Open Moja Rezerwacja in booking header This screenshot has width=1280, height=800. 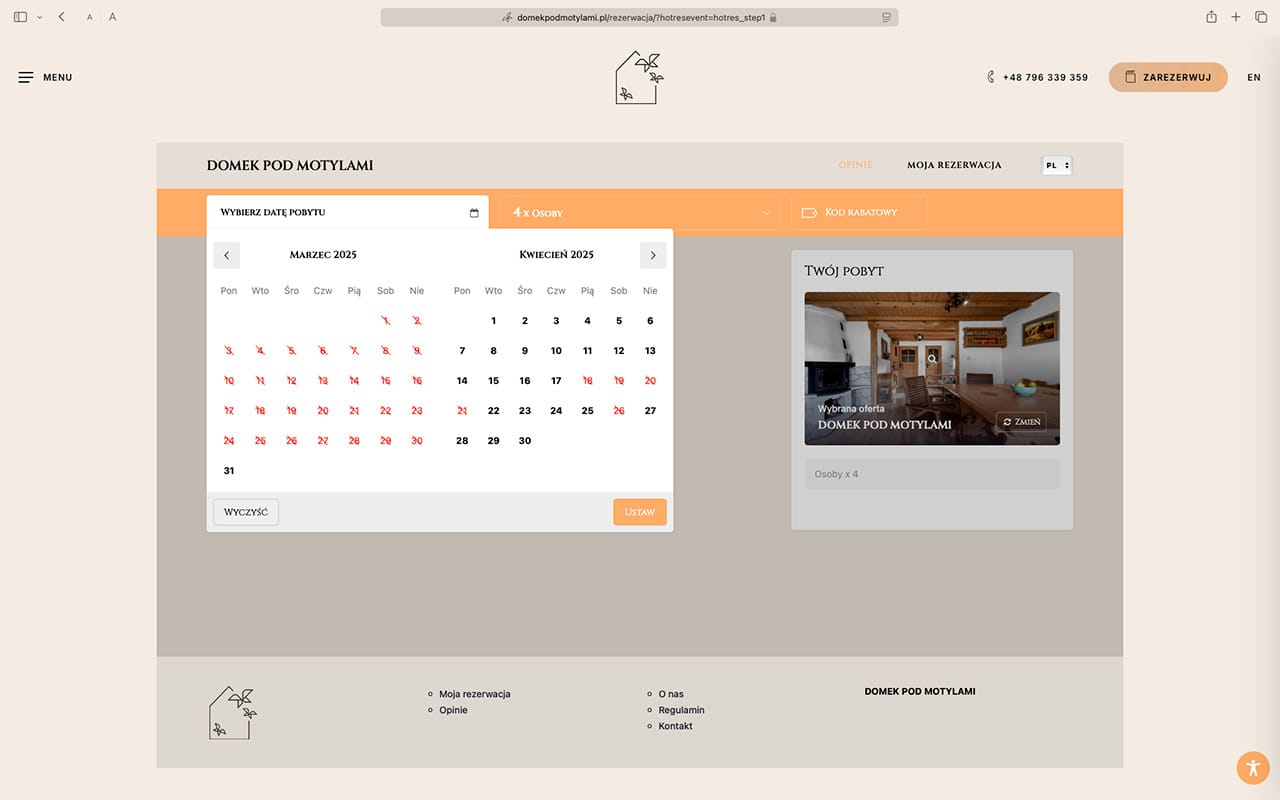(953, 165)
